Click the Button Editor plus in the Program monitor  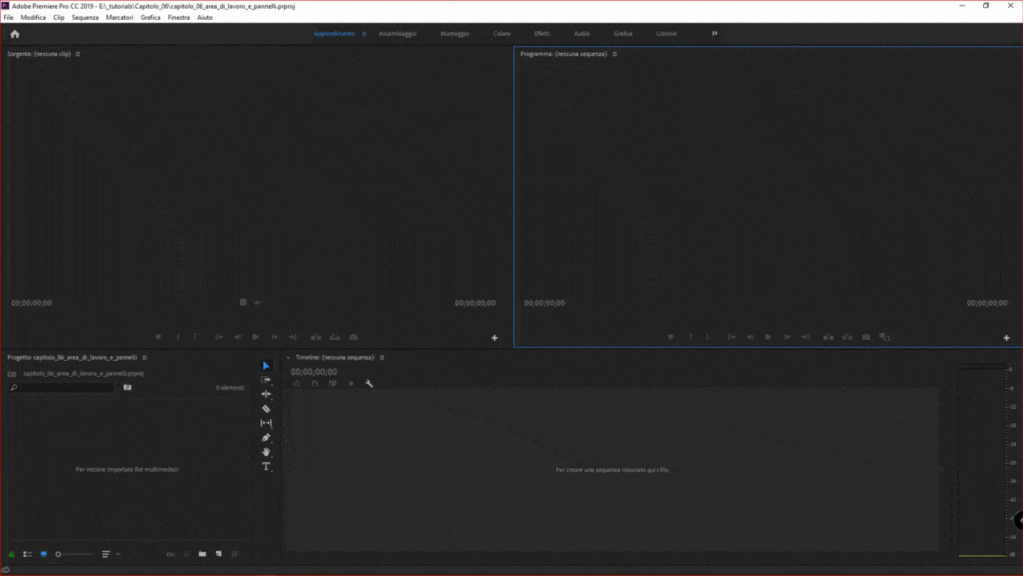1006,337
